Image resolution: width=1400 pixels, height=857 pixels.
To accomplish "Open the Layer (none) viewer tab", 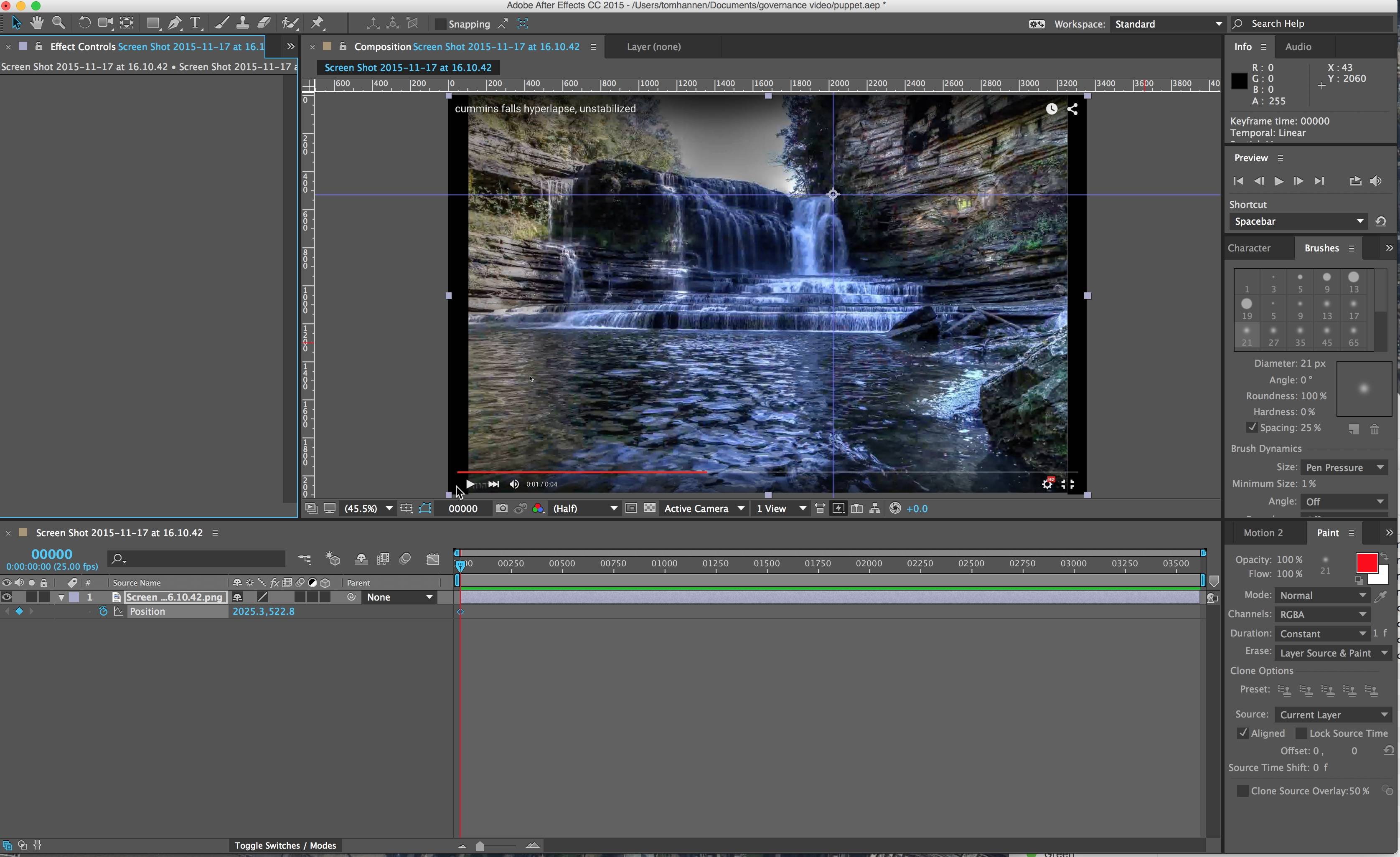I will click(x=653, y=47).
